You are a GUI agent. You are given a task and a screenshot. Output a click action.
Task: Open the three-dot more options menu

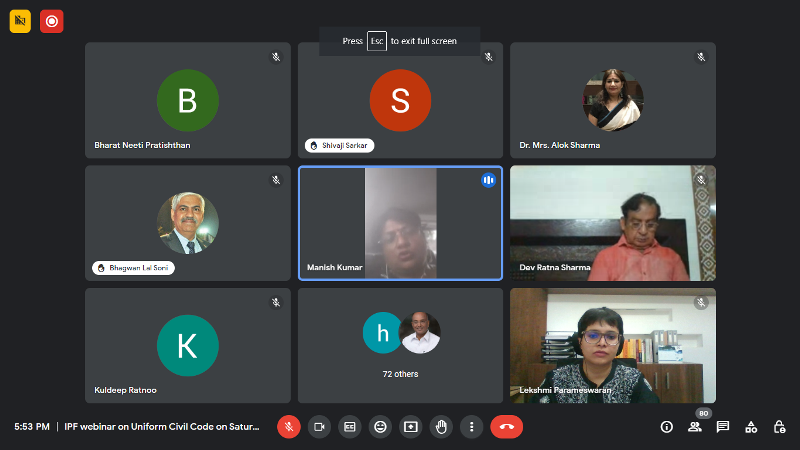point(471,426)
